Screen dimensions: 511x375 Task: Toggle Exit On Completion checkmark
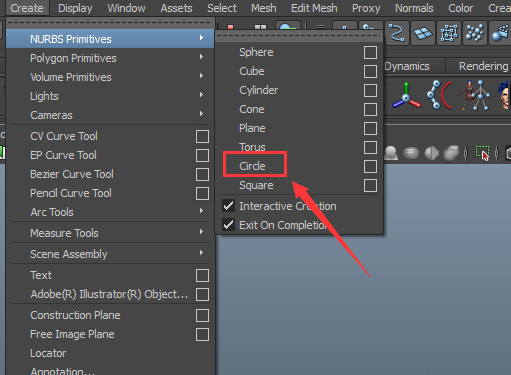pos(228,225)
